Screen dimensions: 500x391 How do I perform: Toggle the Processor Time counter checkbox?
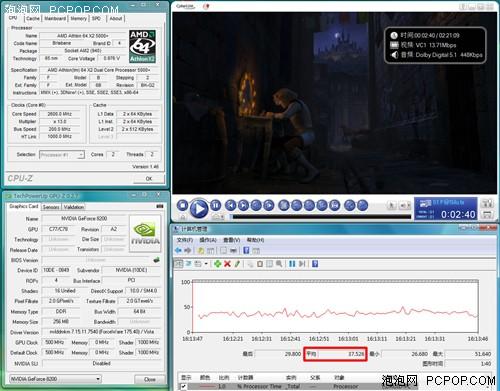(183, 386)
